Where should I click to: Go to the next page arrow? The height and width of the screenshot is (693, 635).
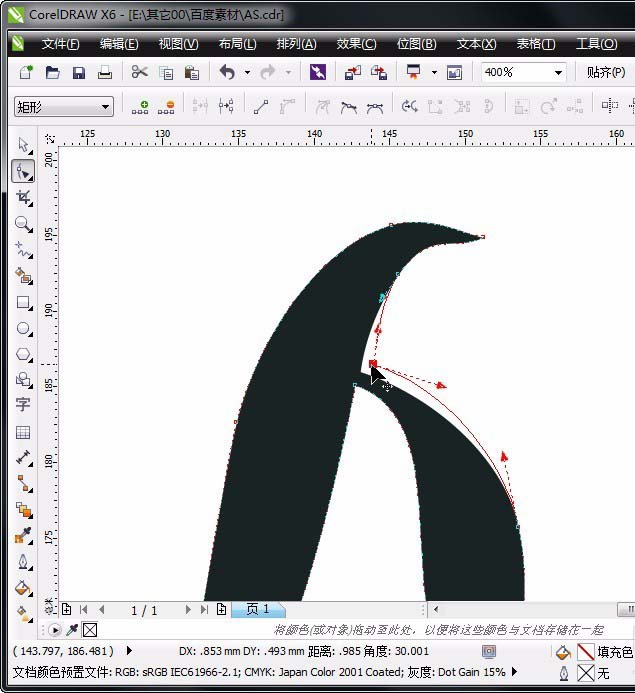coord(187,609)
